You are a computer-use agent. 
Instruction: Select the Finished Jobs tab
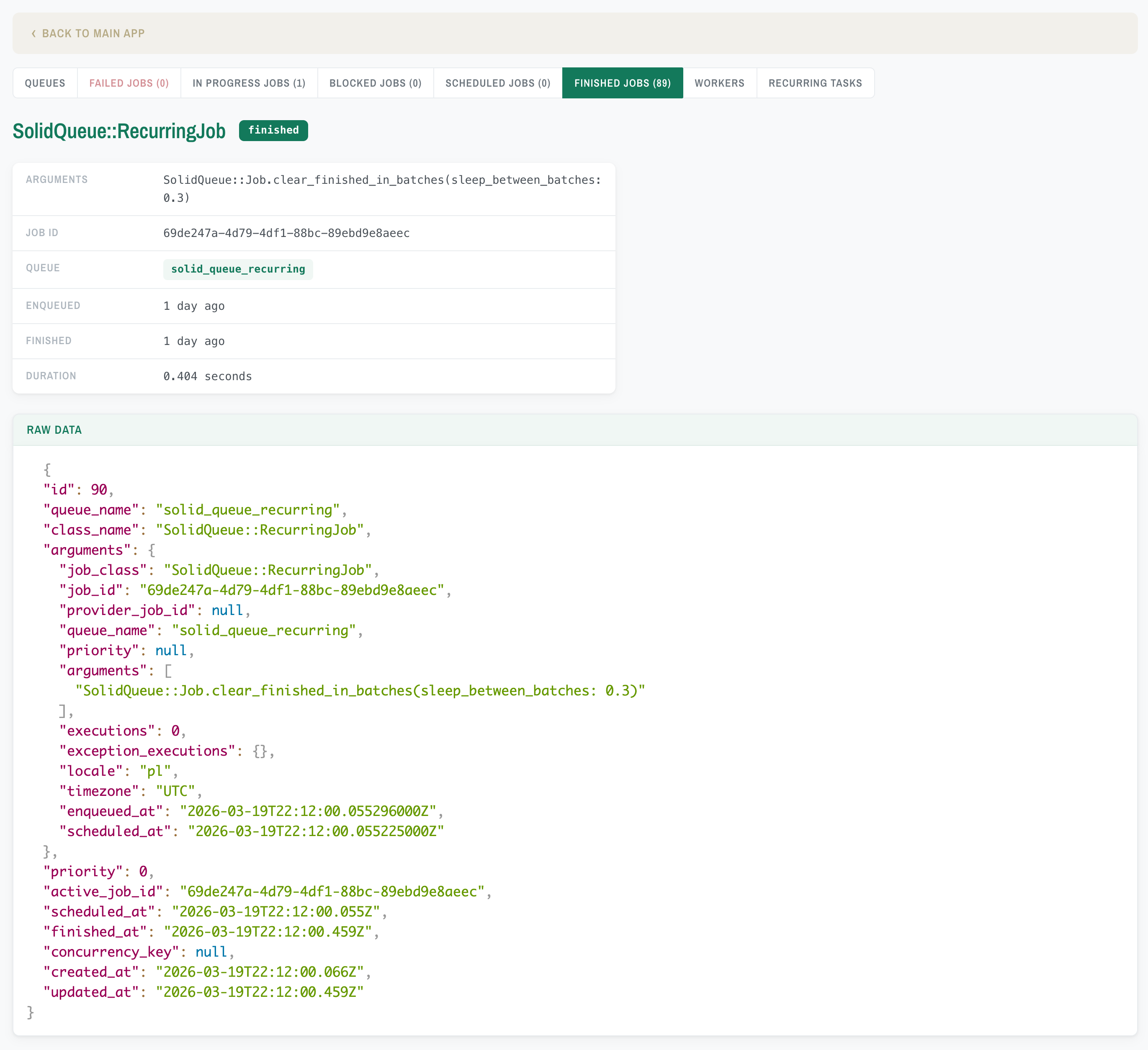point(622,82)
